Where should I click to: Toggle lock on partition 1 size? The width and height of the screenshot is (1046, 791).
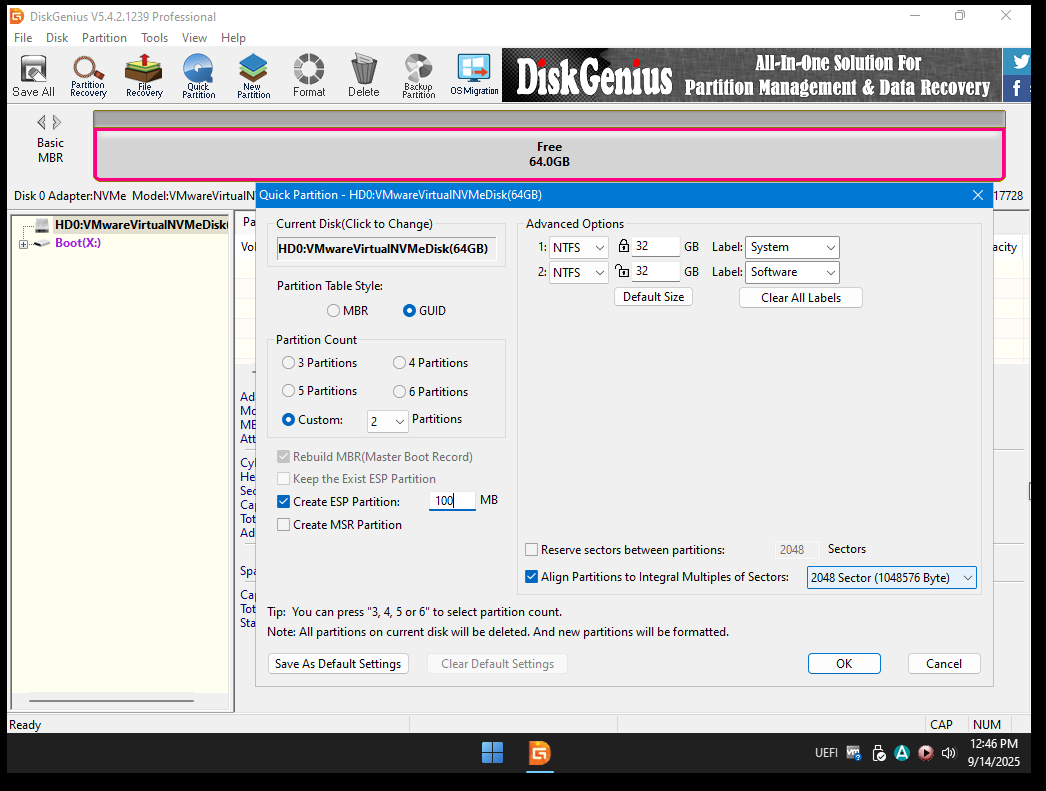point(623,245)
